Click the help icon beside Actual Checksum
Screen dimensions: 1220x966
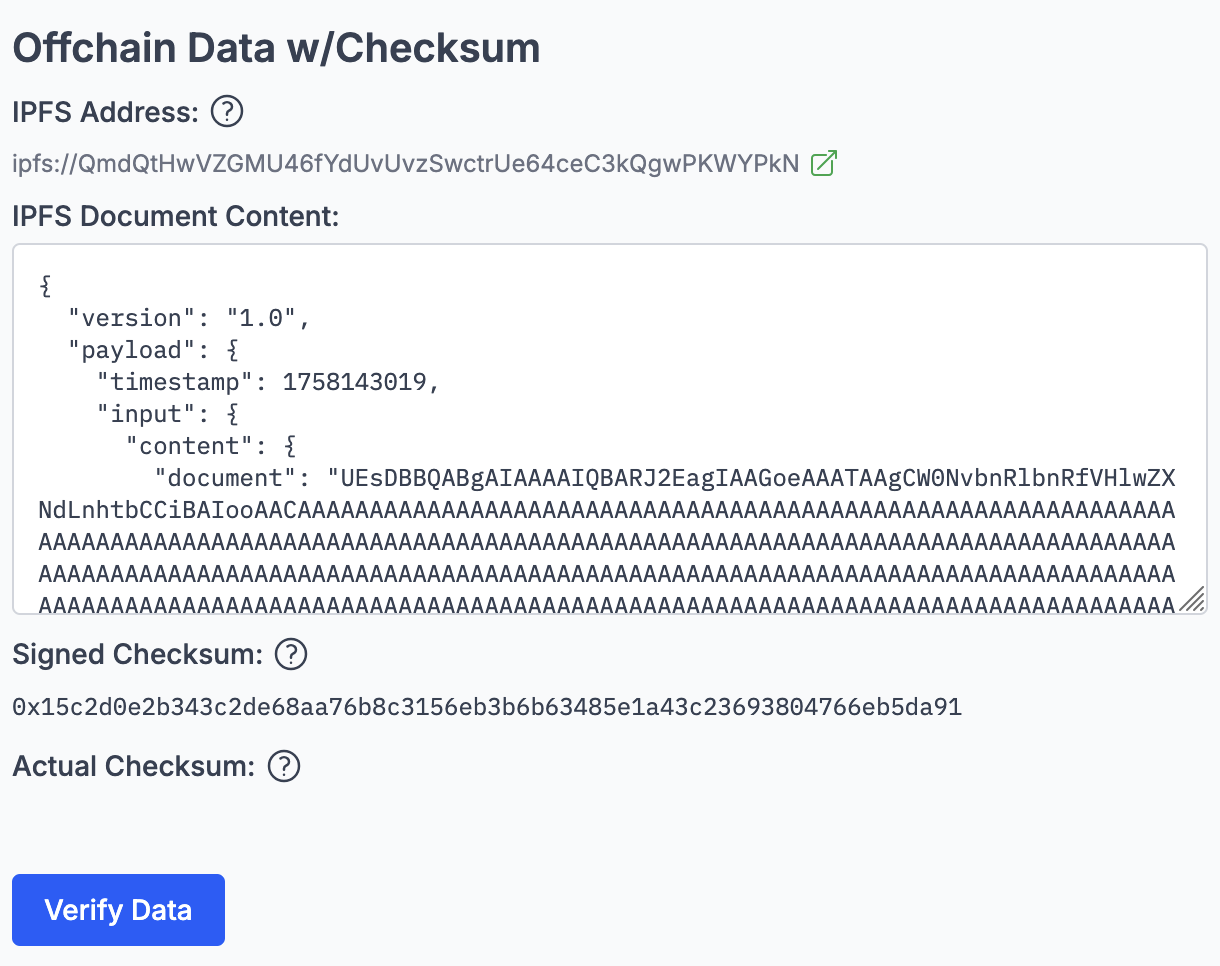[x=285, y=767]
